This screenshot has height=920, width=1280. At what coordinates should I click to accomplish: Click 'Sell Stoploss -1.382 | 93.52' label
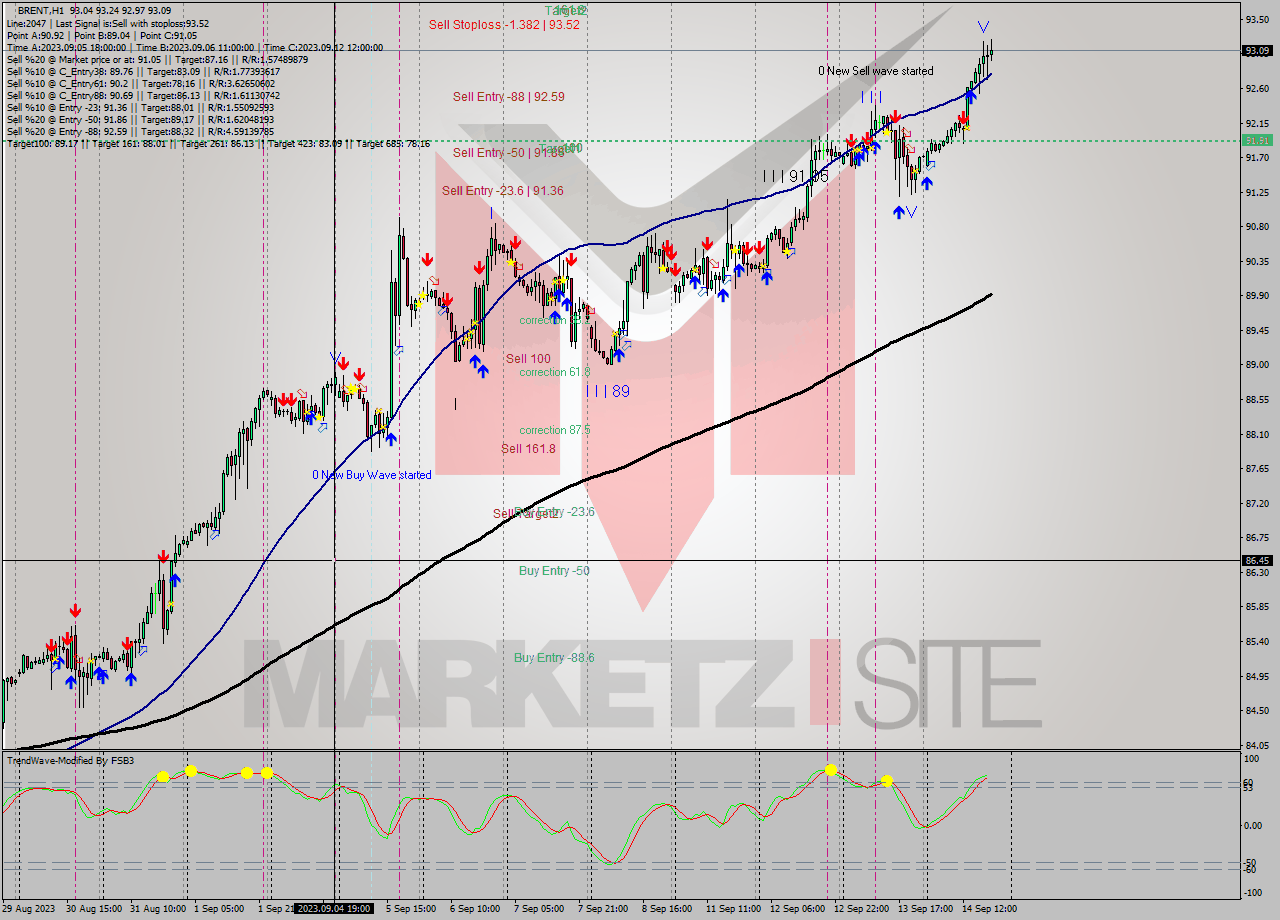504,24
